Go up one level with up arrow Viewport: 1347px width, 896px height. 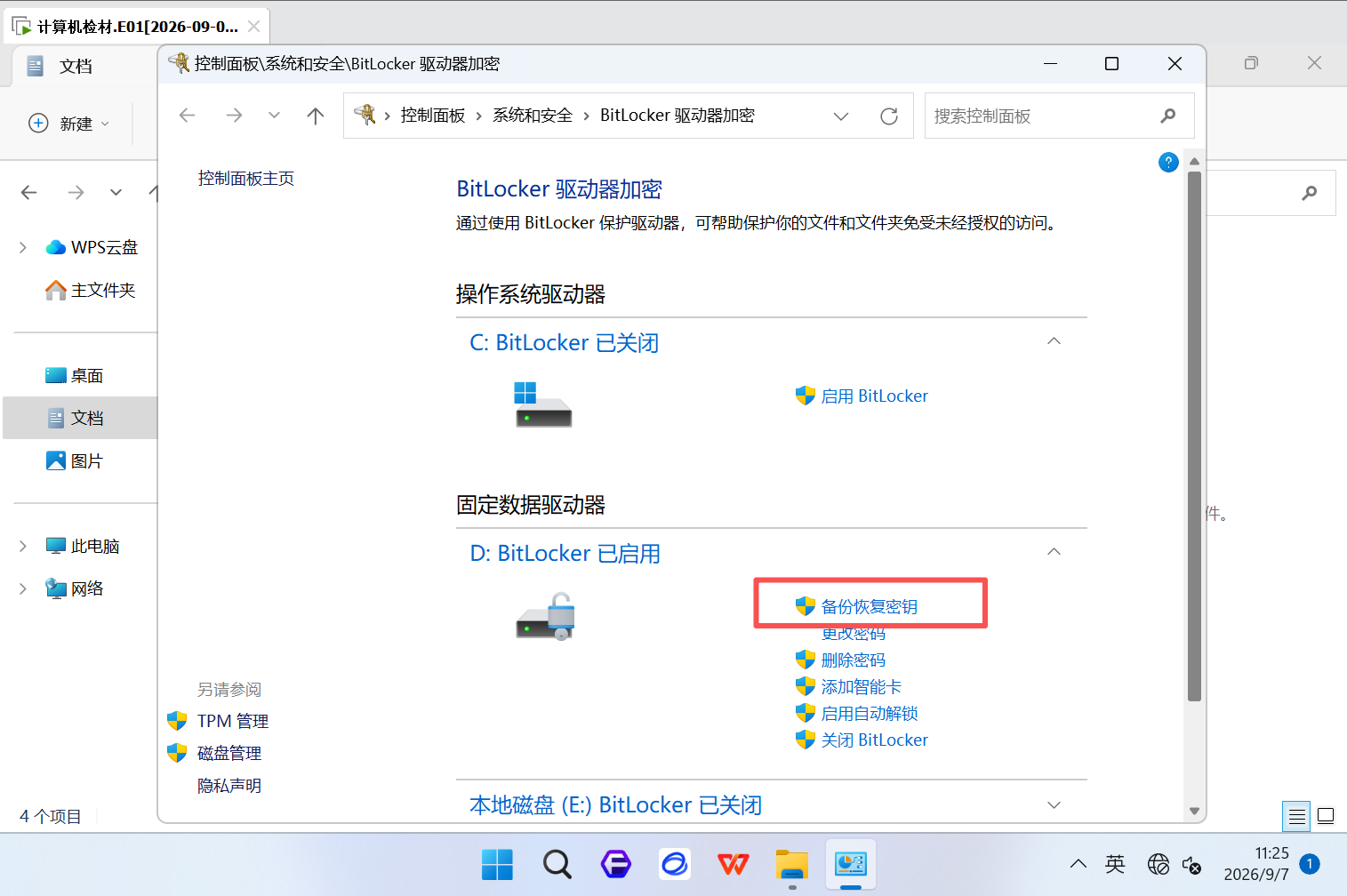point(315,116)
